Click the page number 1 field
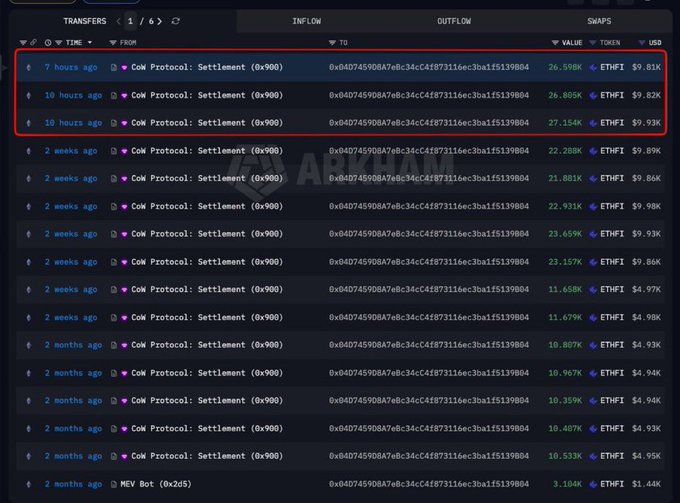 (130, 21)
